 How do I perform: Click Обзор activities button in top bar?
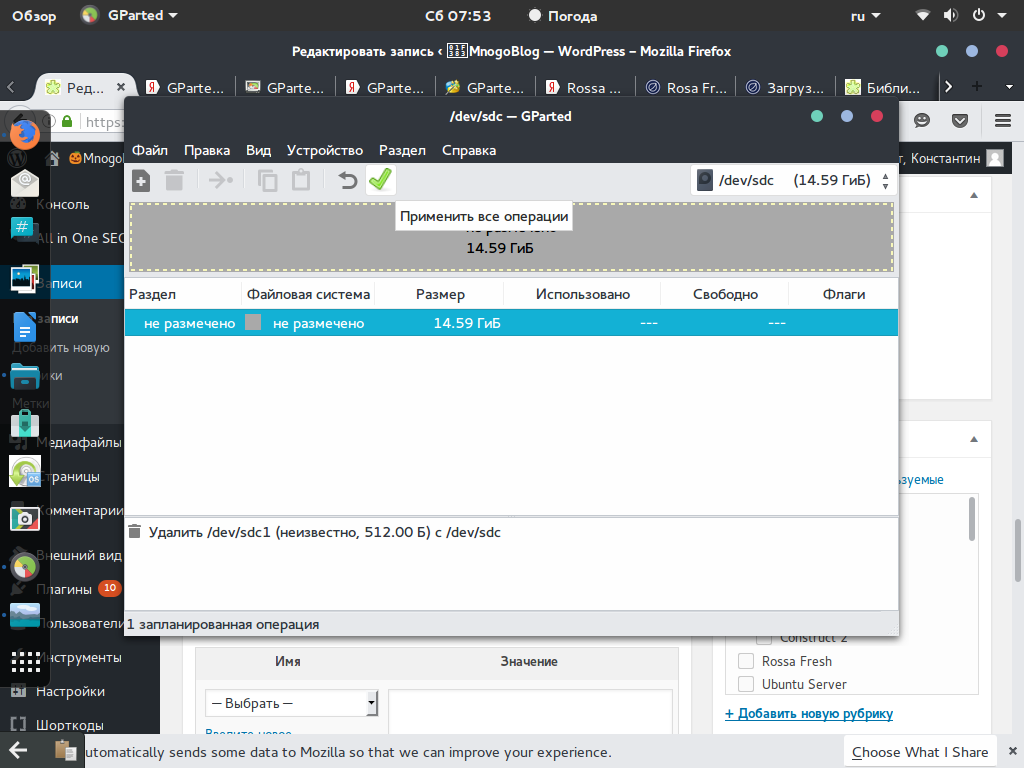pos(34,16)
